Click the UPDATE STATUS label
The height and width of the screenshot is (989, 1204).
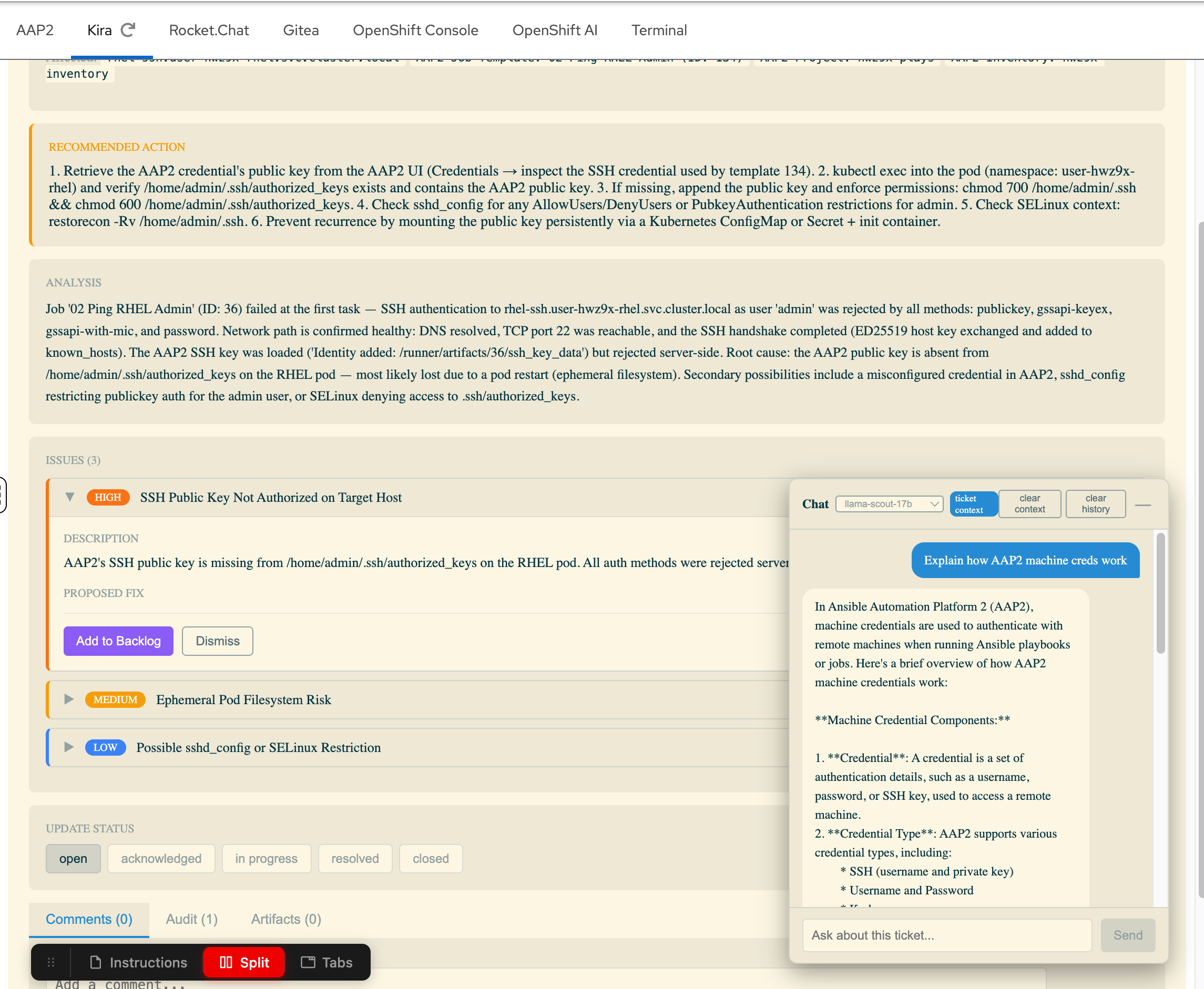click(90, 828)
